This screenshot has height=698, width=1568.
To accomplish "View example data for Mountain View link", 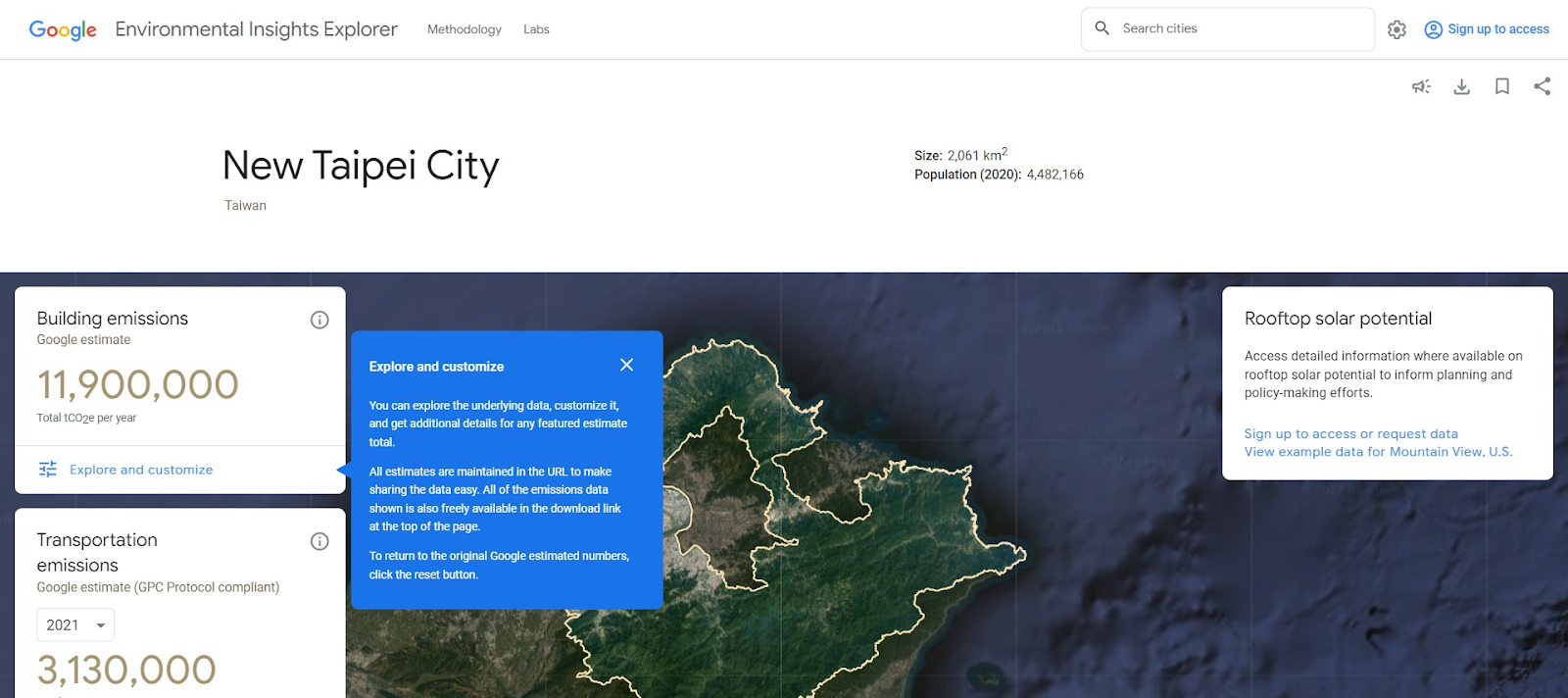I will (x=1378, y=452).
